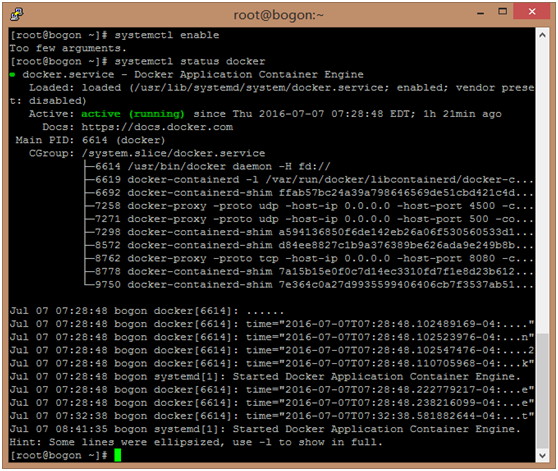This screenshot has height=471, width=558.
Task: Click the 9750 docker-containerd-shim process line
Action: point(314,285)
